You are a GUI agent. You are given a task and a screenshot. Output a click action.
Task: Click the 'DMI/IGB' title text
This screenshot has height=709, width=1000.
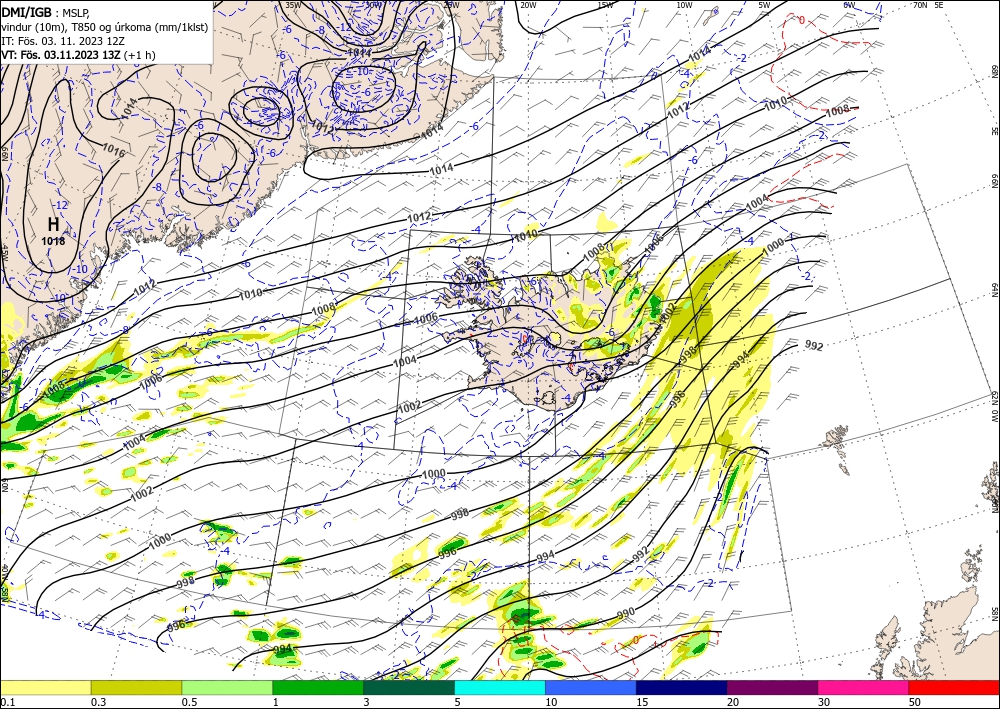(x=27, y=11)
